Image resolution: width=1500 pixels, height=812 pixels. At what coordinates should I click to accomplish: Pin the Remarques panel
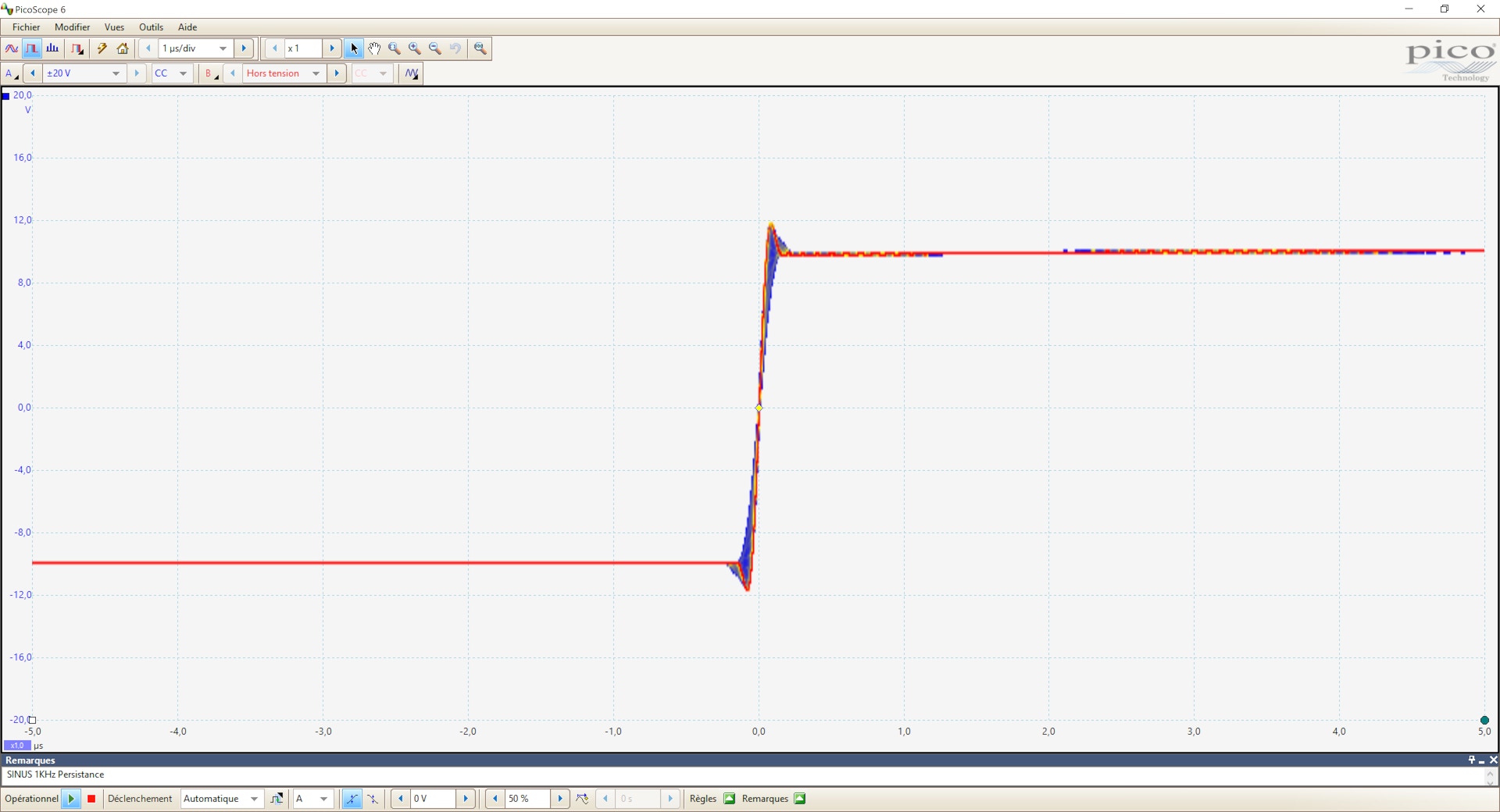(1471, 760)
